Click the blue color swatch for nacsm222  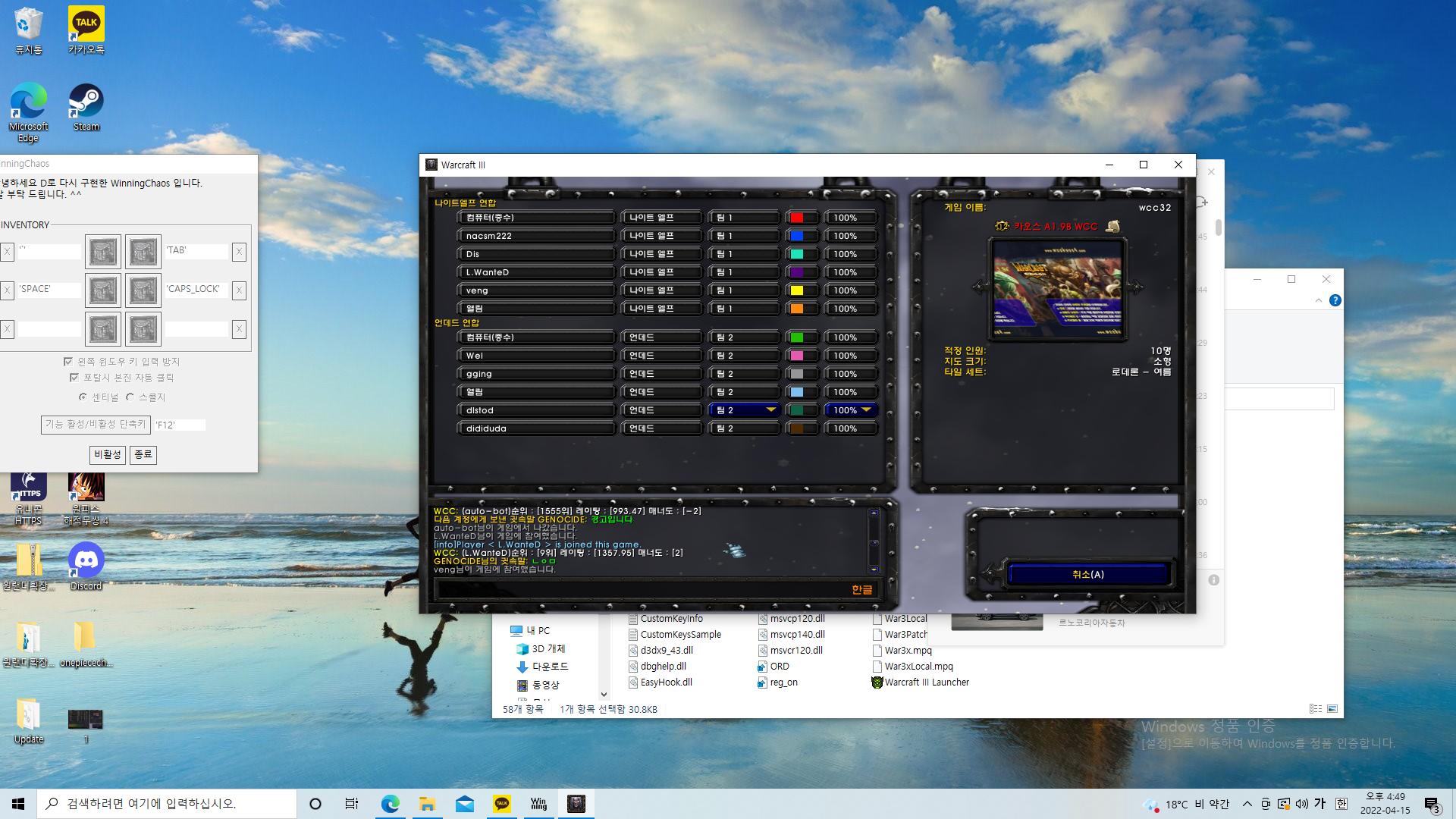point(797,236)
